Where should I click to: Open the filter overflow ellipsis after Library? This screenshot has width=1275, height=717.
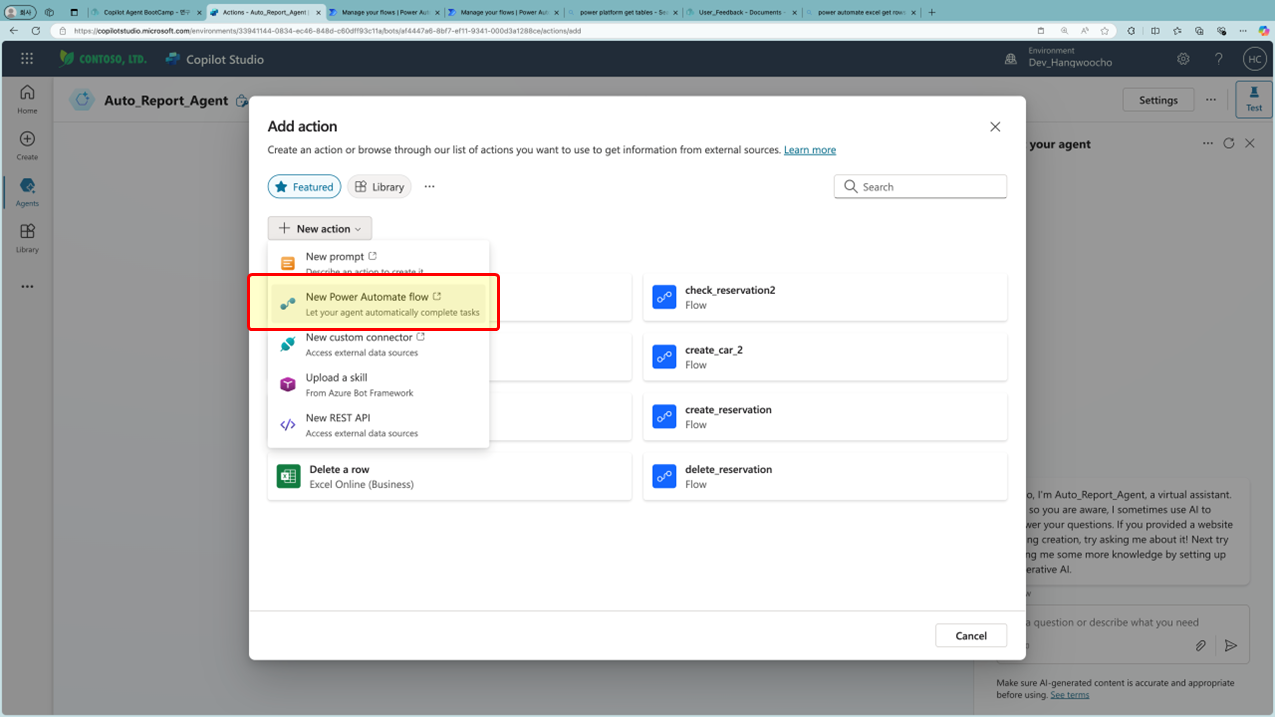click(429, 187)
